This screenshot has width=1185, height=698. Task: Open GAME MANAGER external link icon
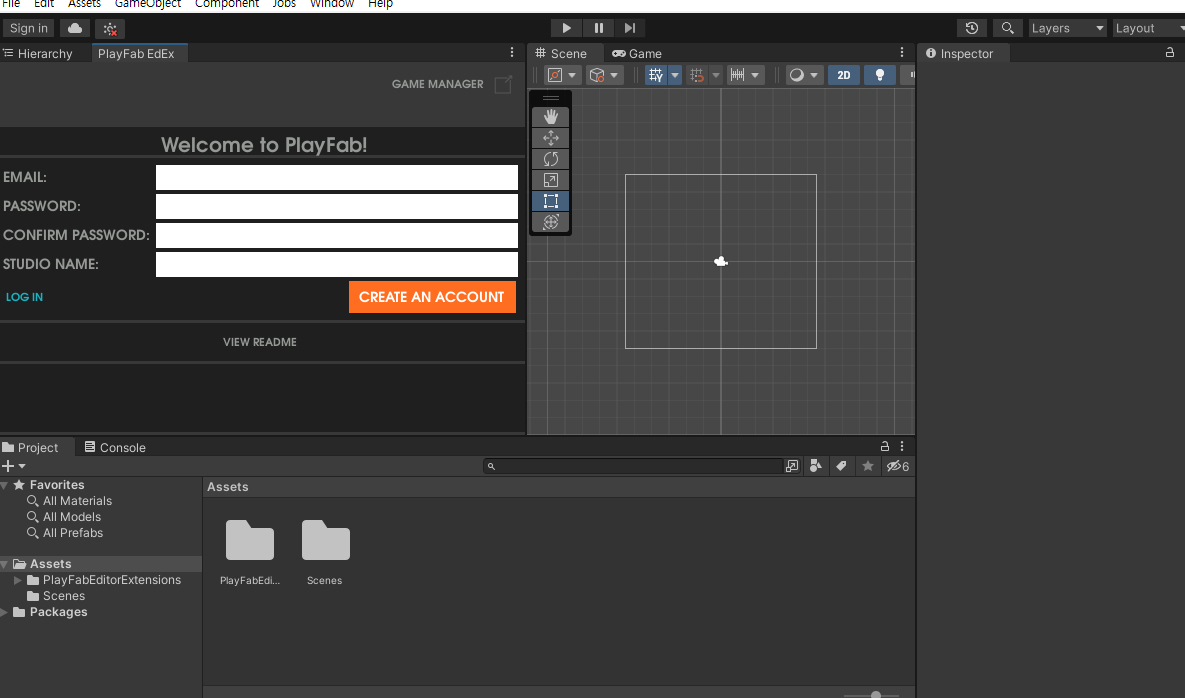tap(503, 84)
